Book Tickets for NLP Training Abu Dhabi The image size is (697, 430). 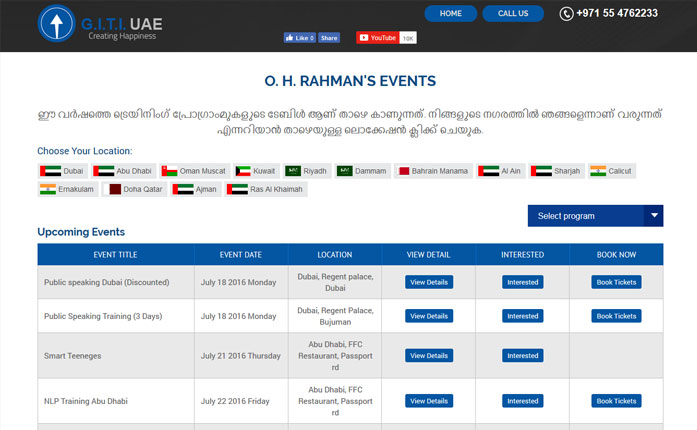coord(616,401)
